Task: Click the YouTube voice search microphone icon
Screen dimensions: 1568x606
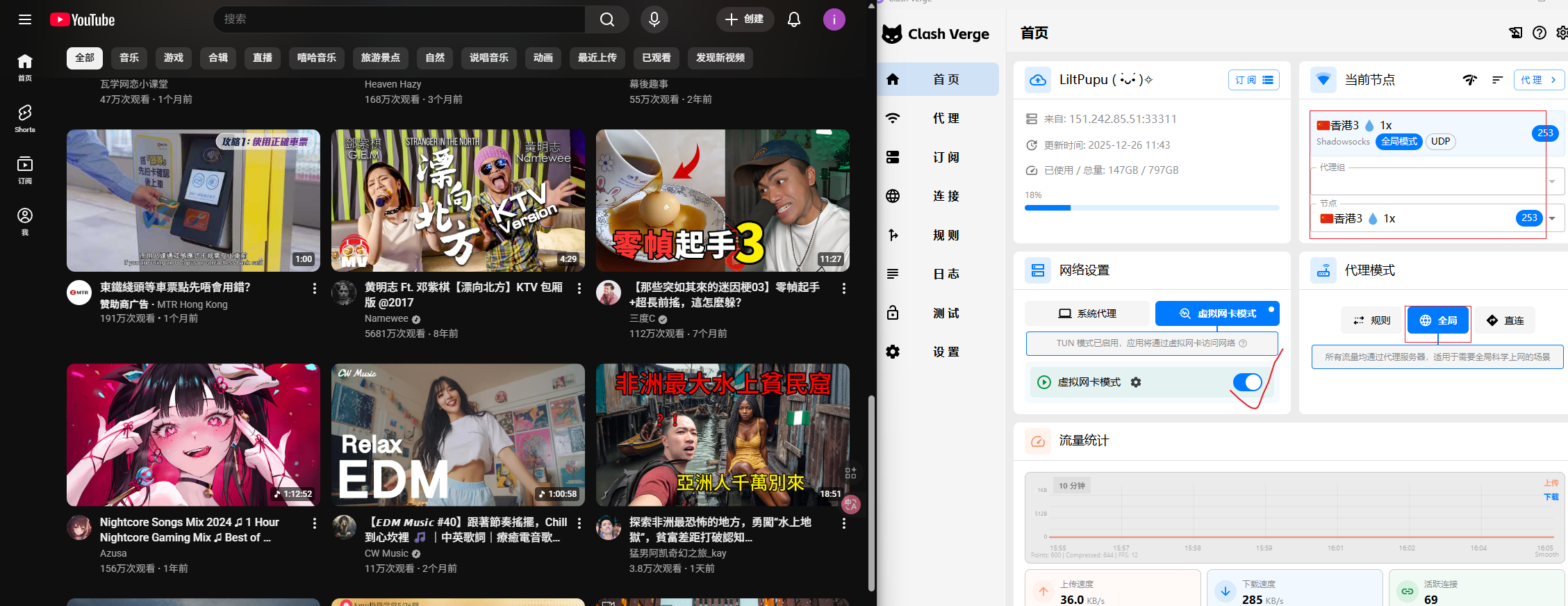Action: [x=654, y=19]
